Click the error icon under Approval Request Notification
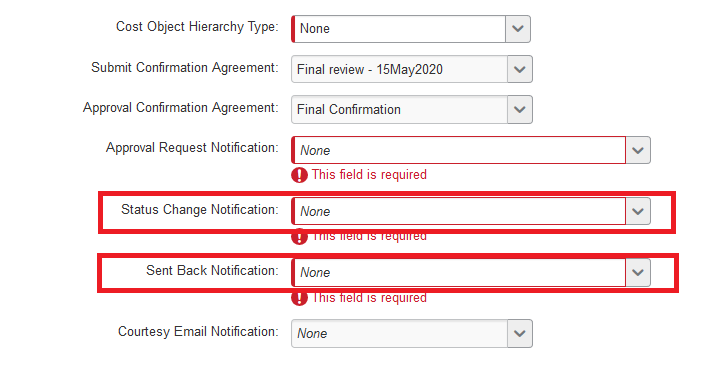 pyautogui.click(x=299, y=175)
